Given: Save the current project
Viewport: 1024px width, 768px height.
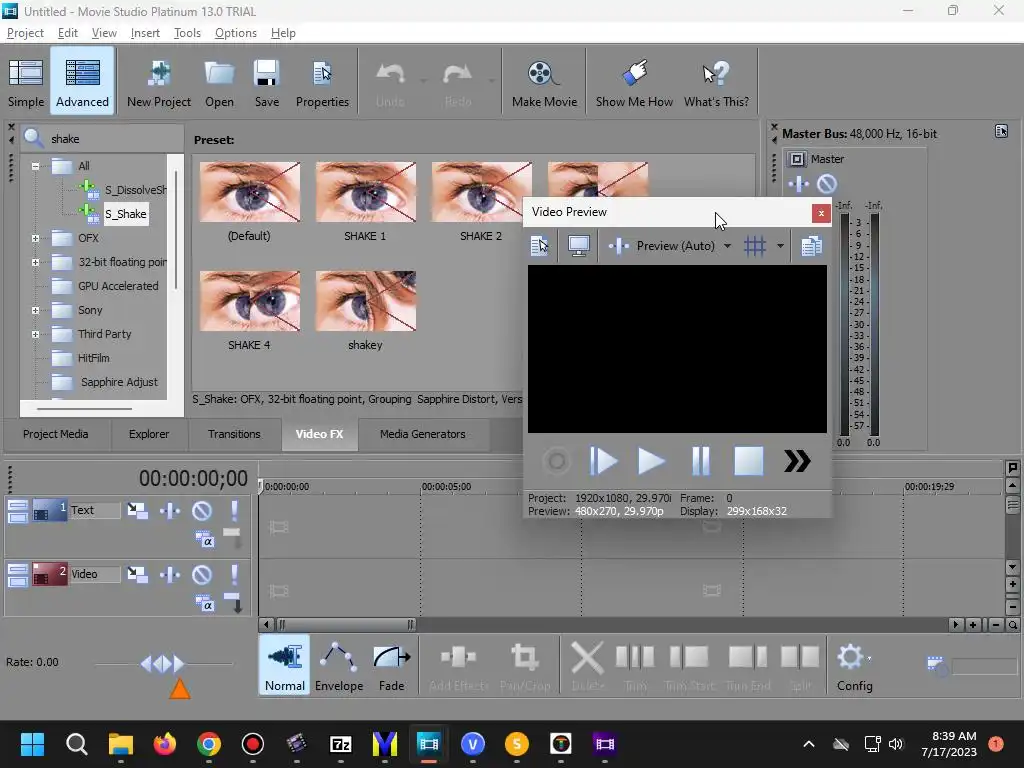Looking at the screenshot, I should coord(266,83).
